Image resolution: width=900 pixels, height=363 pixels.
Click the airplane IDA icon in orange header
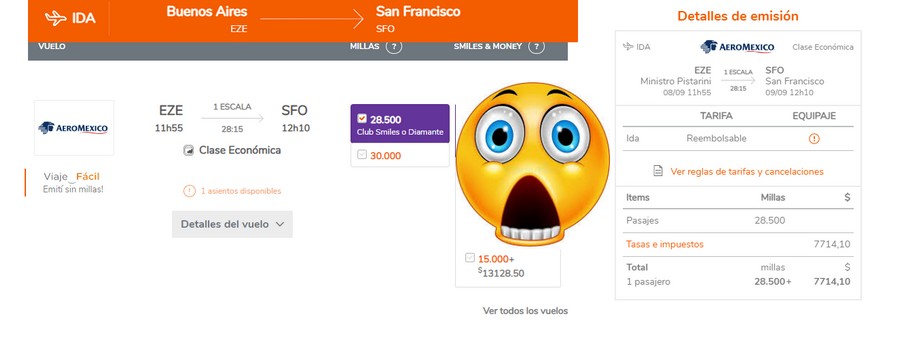(x=56, y=18)
